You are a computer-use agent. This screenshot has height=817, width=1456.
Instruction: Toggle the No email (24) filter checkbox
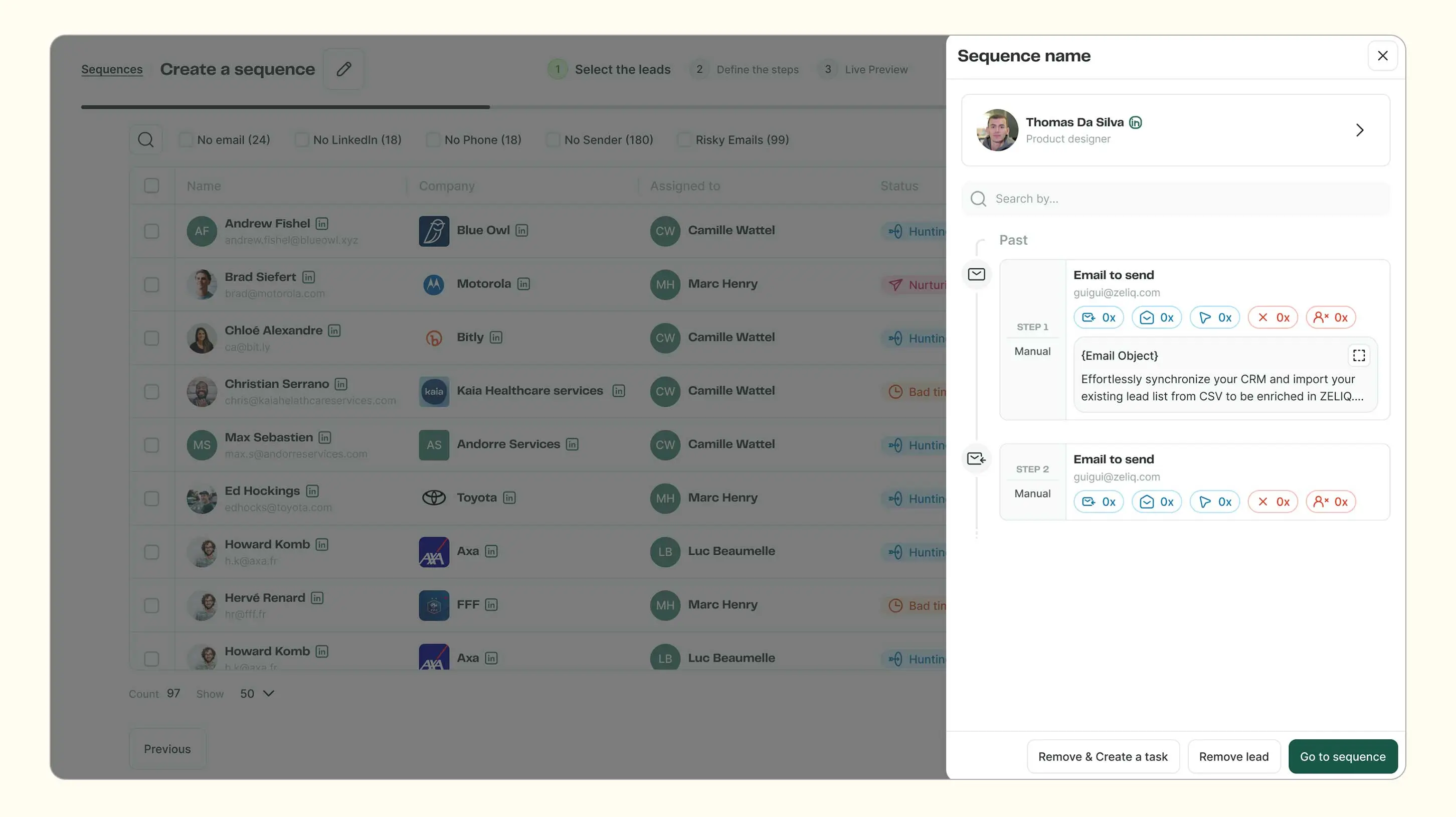tap(186, 139)
